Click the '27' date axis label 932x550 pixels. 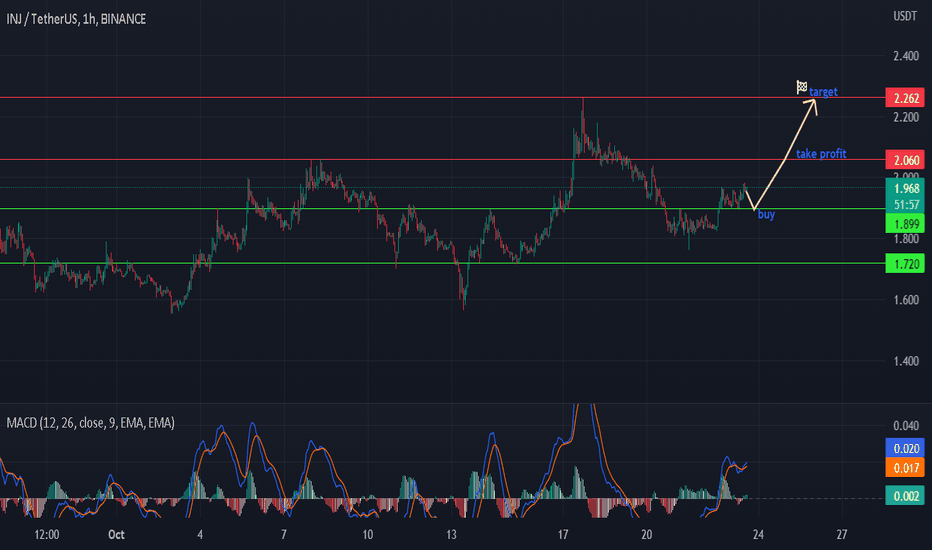842,535
